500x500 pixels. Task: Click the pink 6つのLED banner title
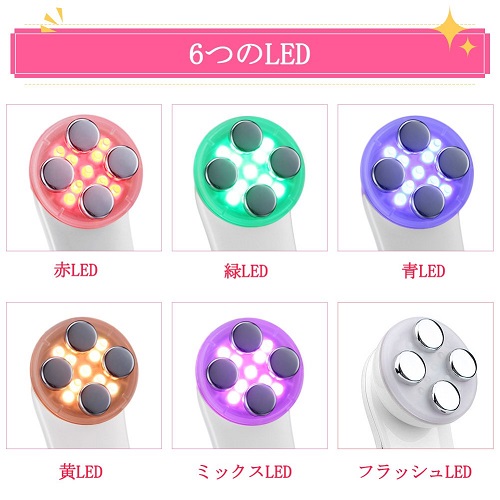pos(250,53)
